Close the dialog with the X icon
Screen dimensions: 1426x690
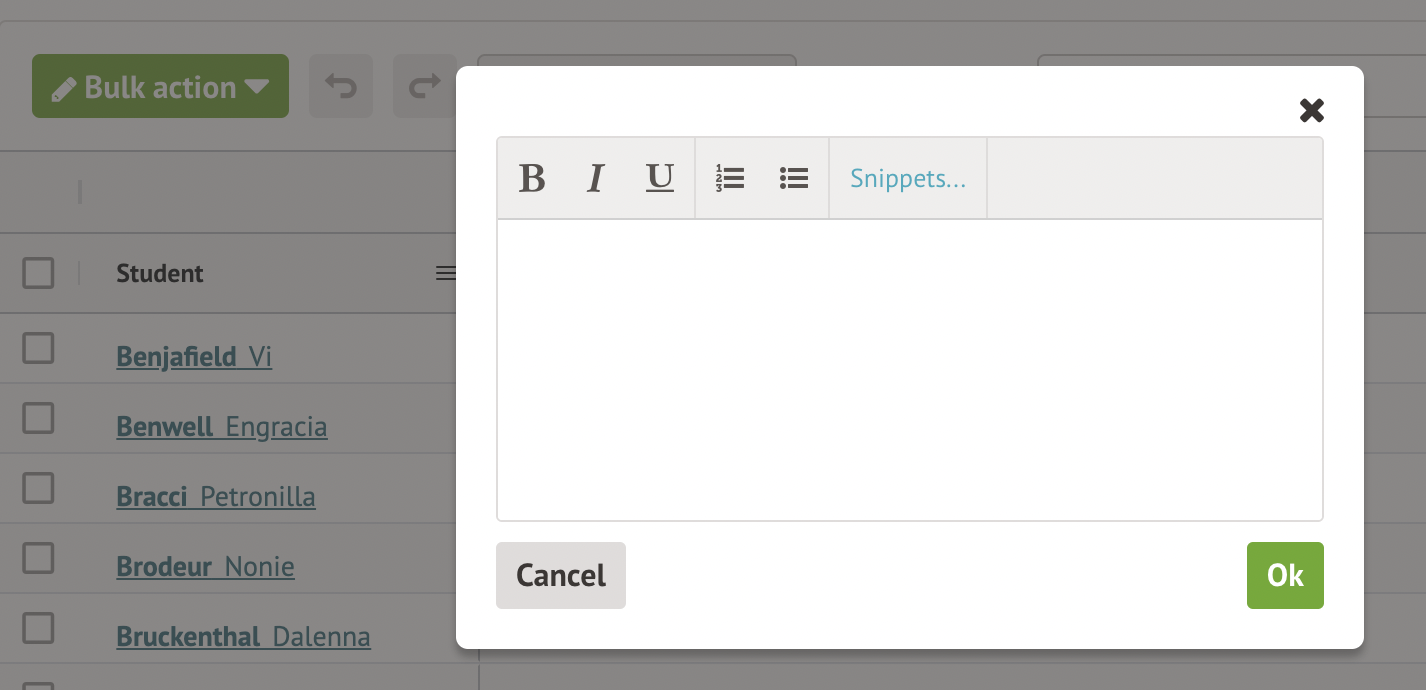pos(1311,110)
